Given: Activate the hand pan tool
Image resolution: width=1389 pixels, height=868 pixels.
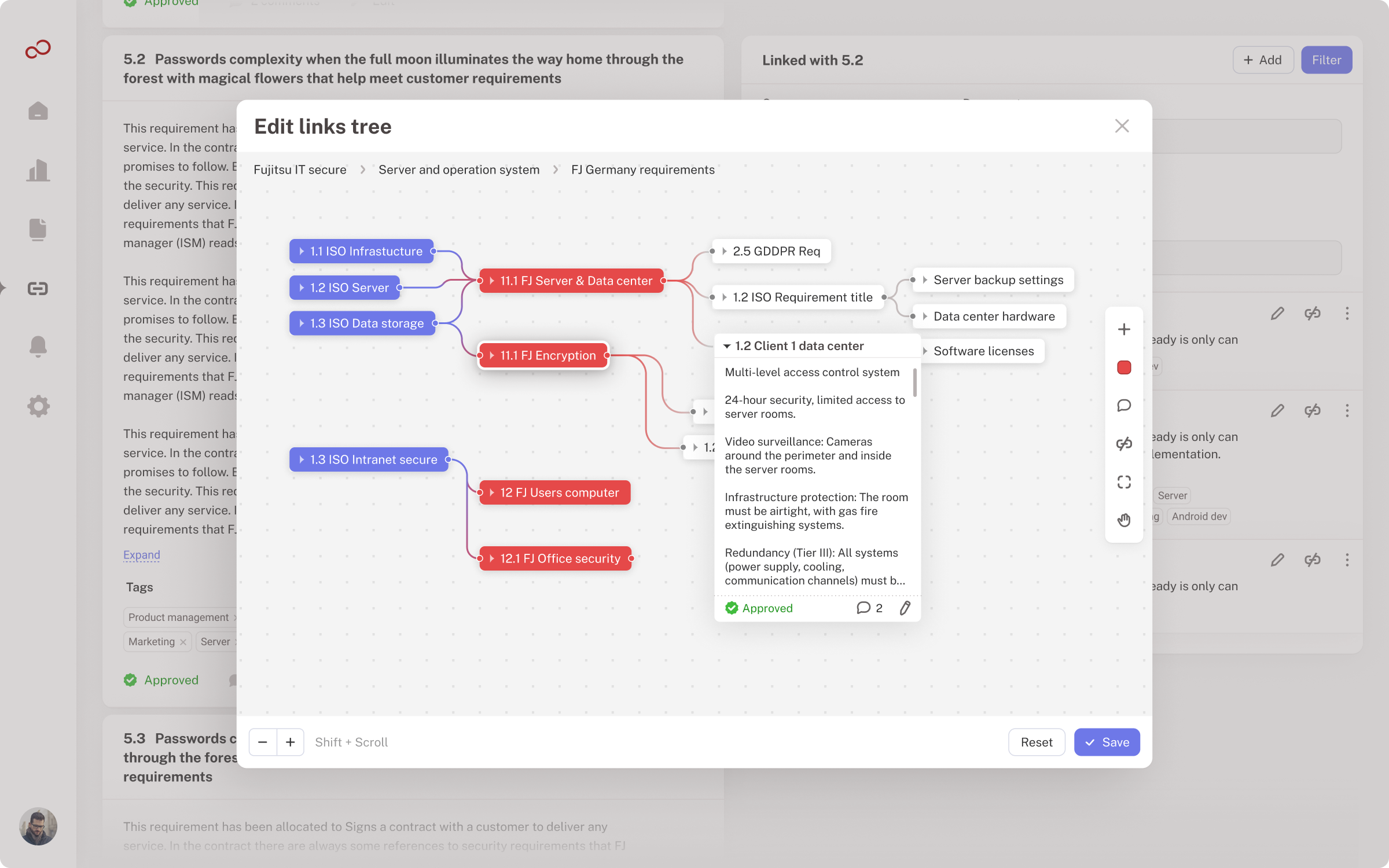Looking at the screenshot, I should click(1123, 520).
